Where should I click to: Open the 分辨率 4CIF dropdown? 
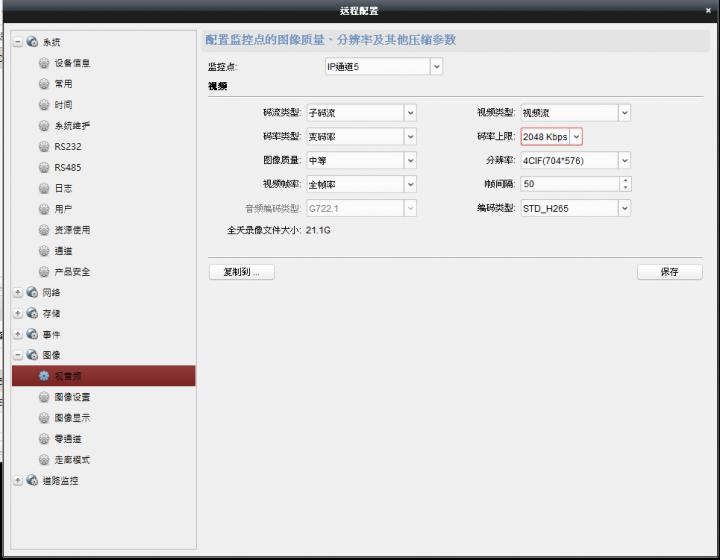pos(624,160)
